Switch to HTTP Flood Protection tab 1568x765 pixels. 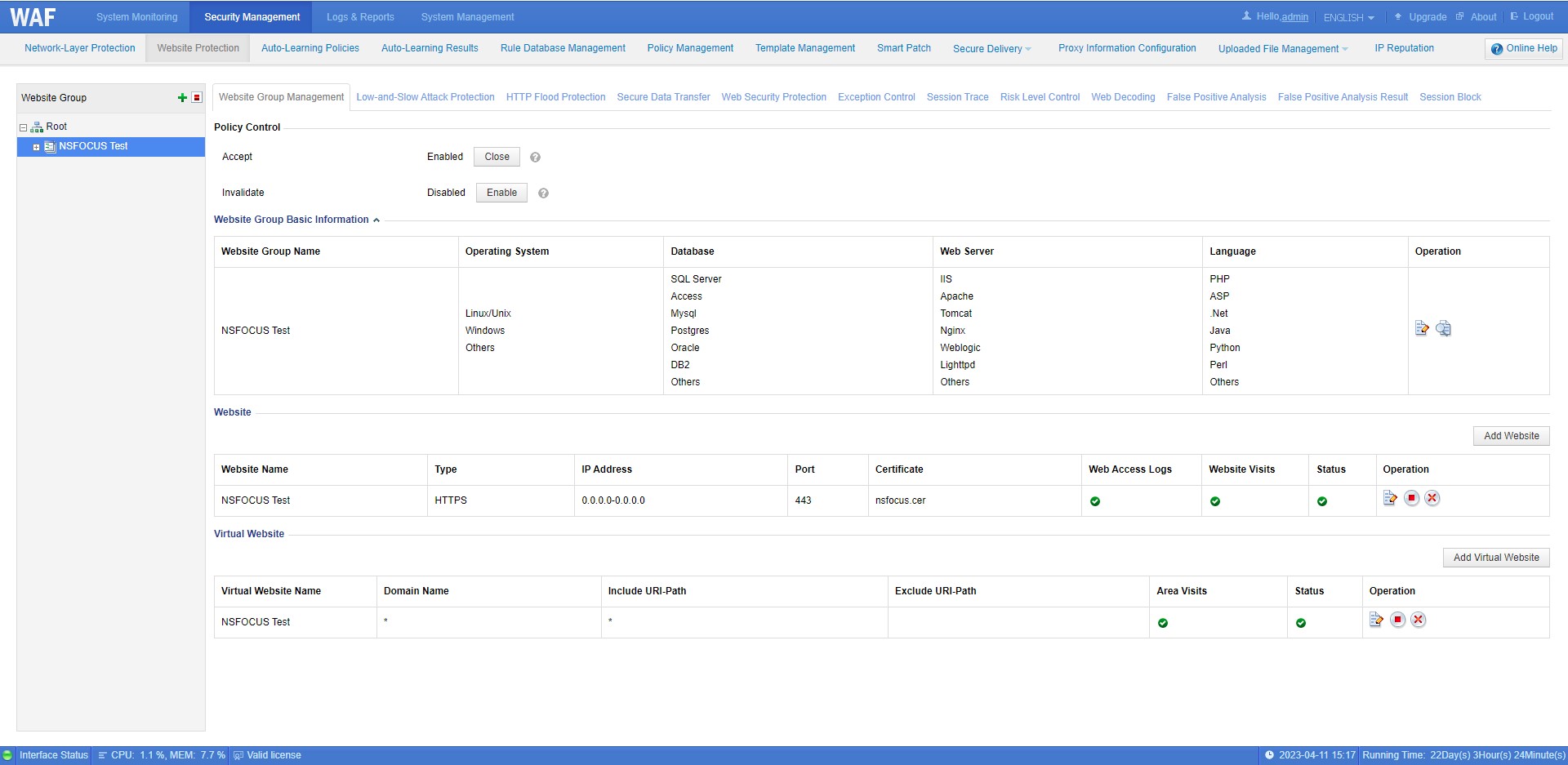click(x=555, y=97)
